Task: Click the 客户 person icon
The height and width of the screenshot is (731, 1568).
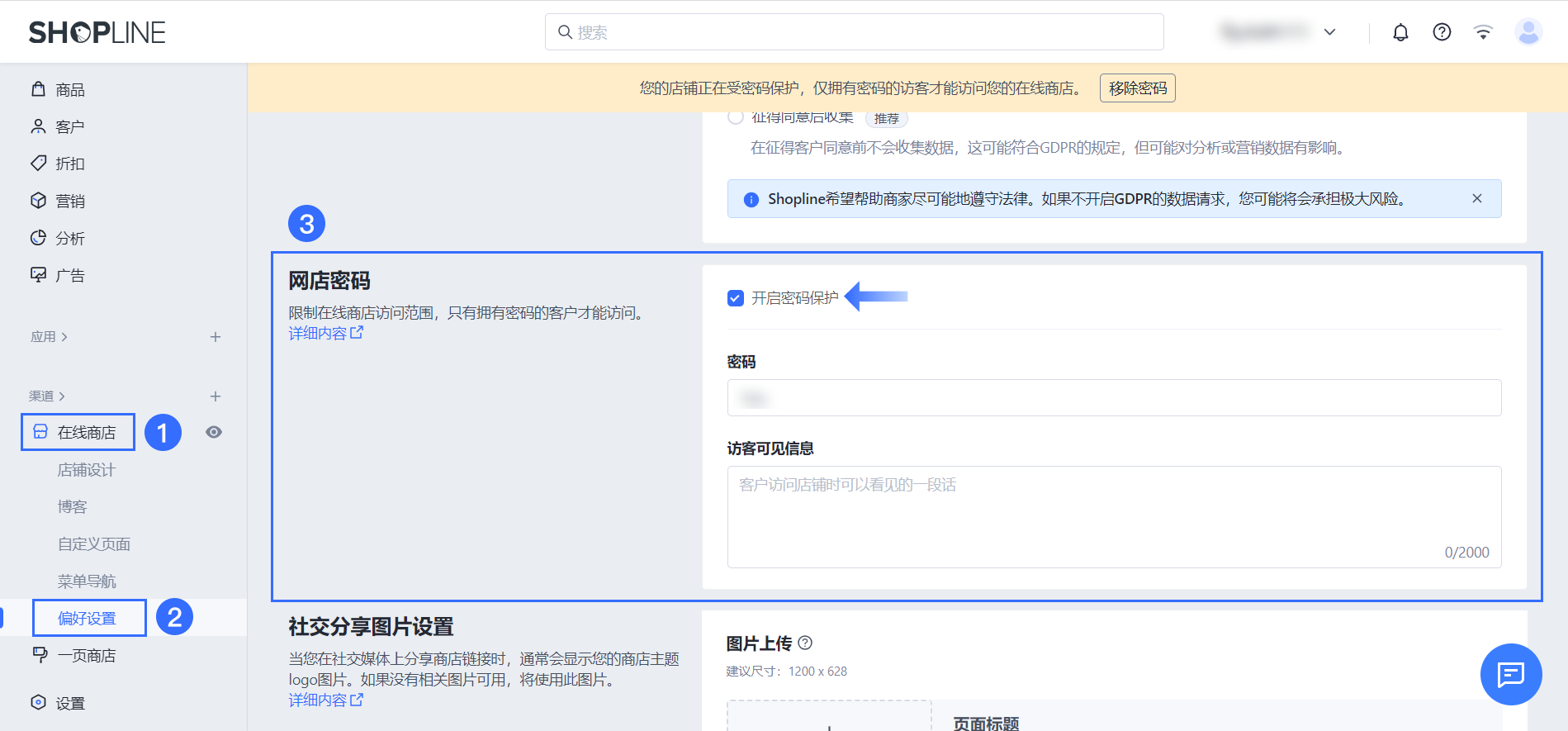Action: pyautogui.click(x=38, y=126)
